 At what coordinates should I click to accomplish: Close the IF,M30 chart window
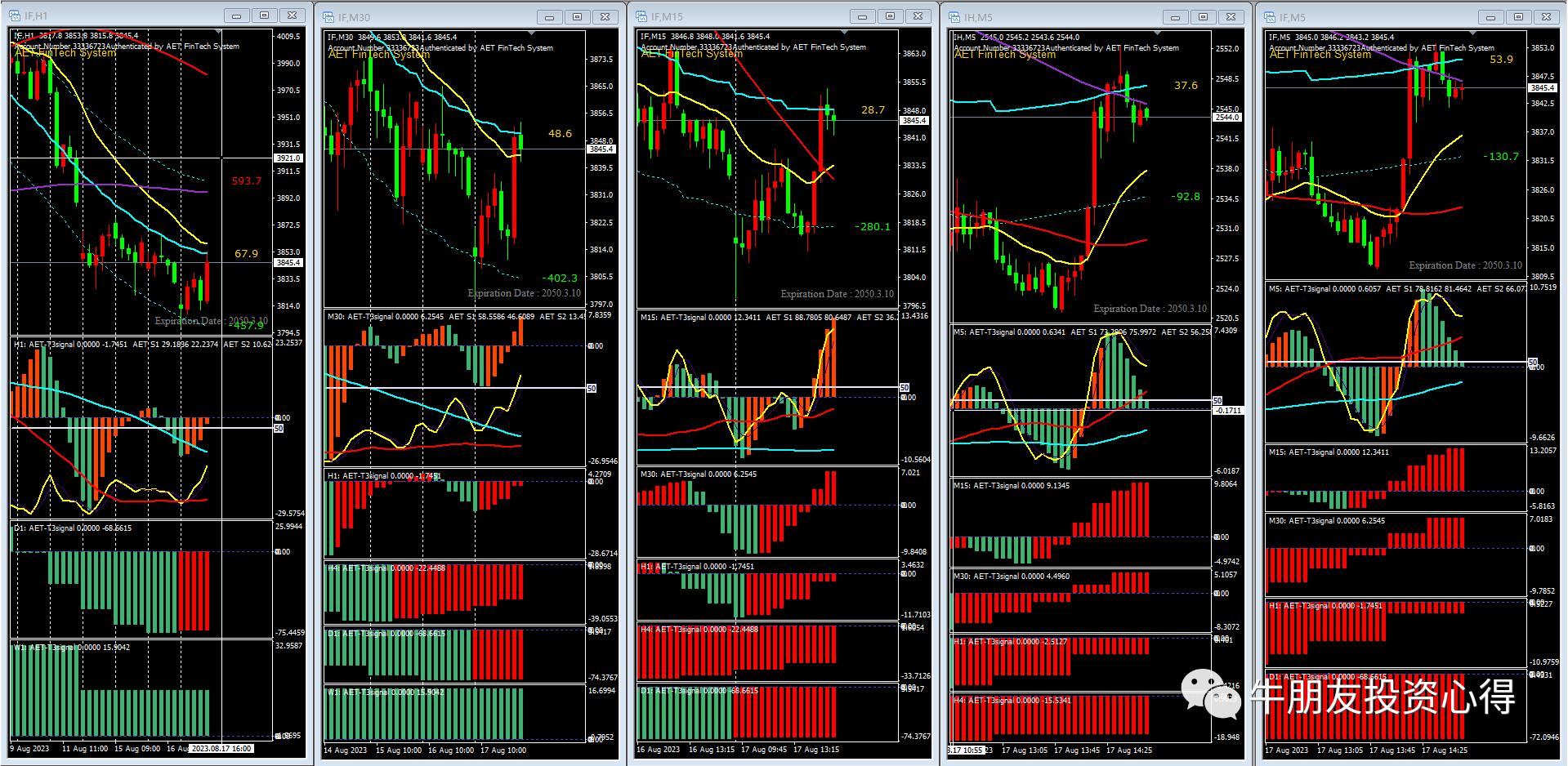point(605,17)
